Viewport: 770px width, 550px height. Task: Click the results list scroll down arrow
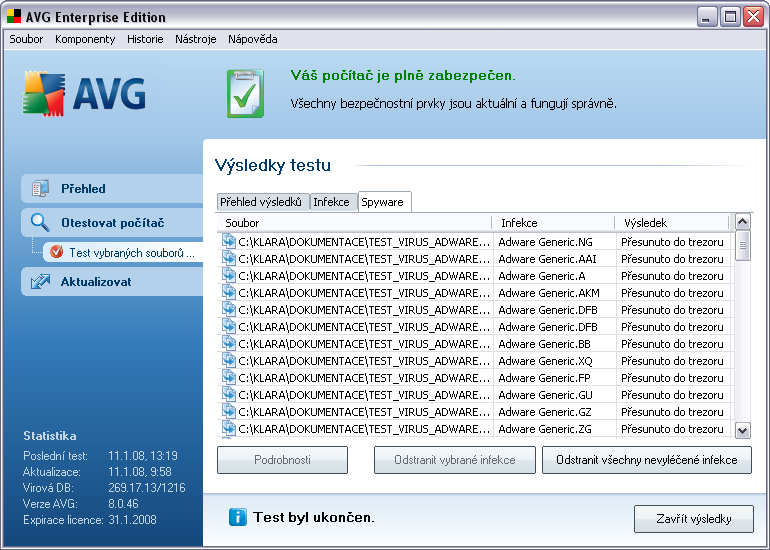pyautogui.click(x=742, y=431)
